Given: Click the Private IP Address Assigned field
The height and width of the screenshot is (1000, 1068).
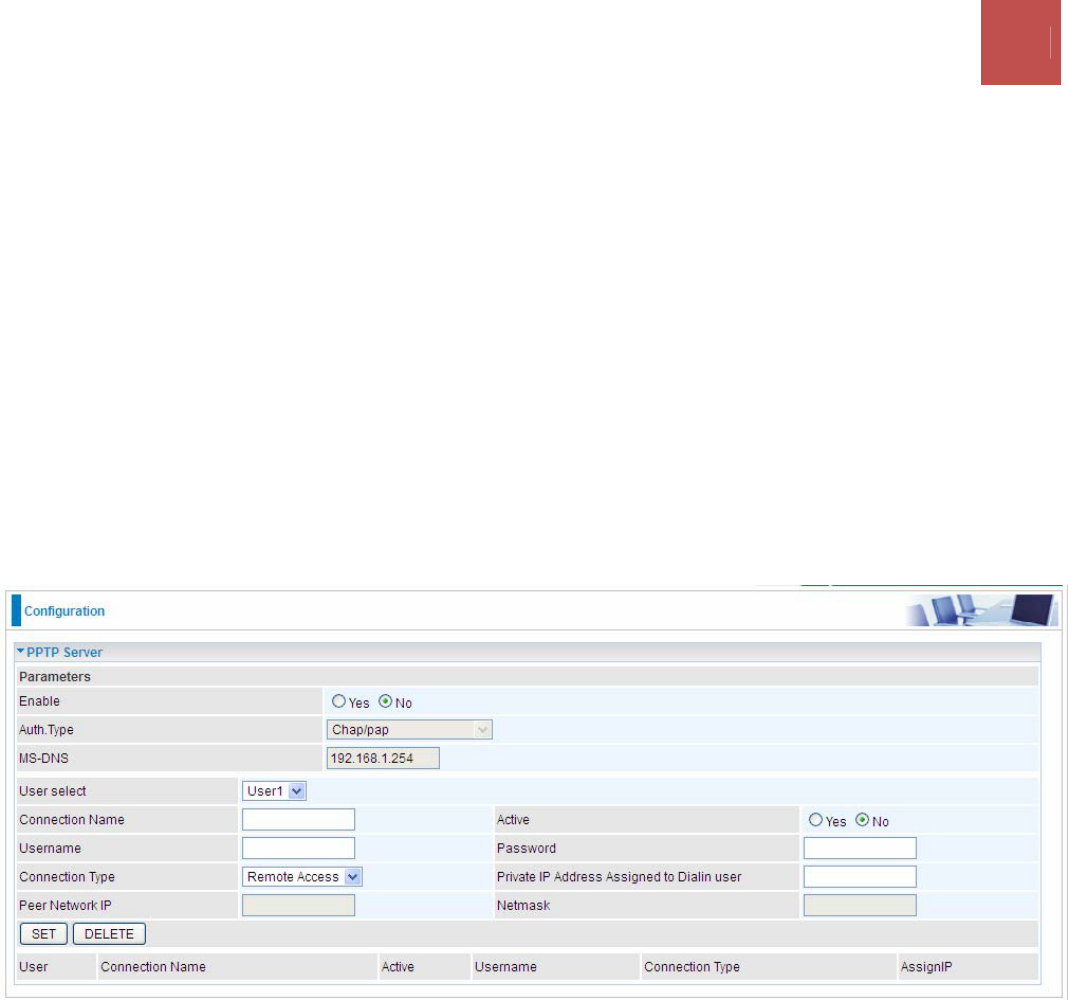Looking at the screenshot, I should [x=860, y=877].
